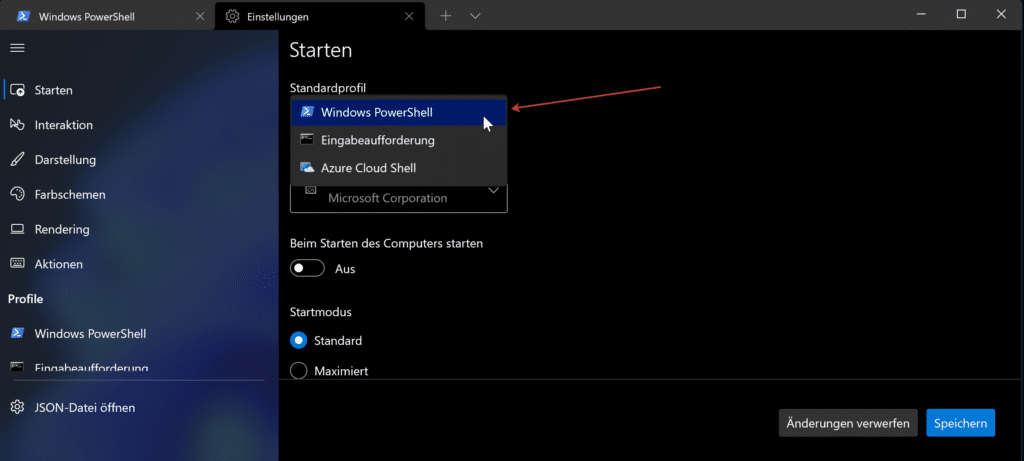The height and width of the screenshot is (461, 1024).
Task: Click Änderungen verwerfen button
Action: [847, 423]
